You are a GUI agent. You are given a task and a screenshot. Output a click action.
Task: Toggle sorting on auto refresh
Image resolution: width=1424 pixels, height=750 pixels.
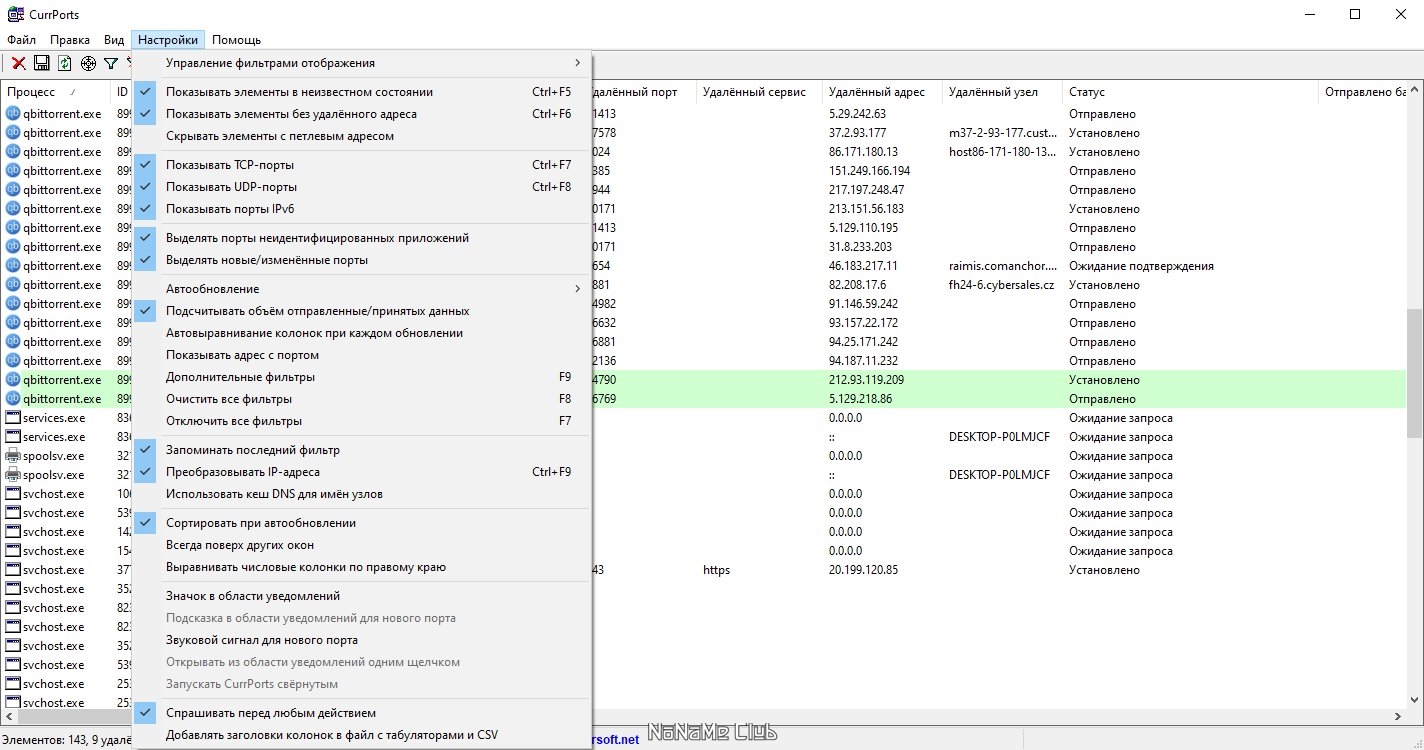362,523
